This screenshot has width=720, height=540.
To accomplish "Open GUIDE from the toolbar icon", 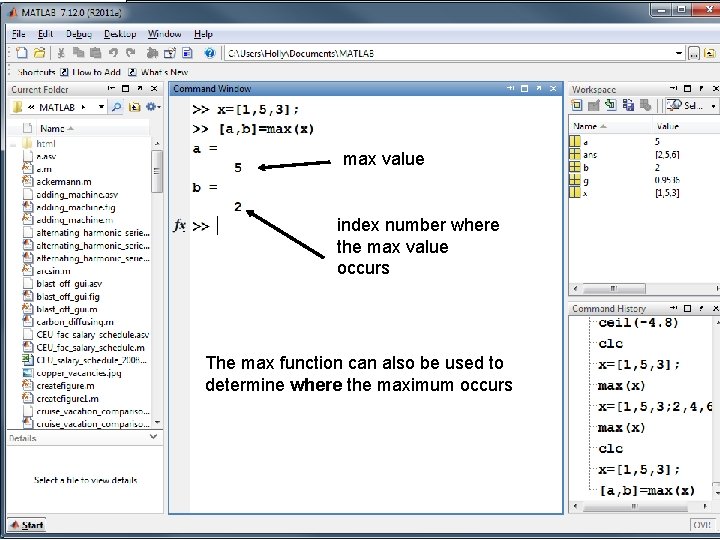I will (169, 53).
